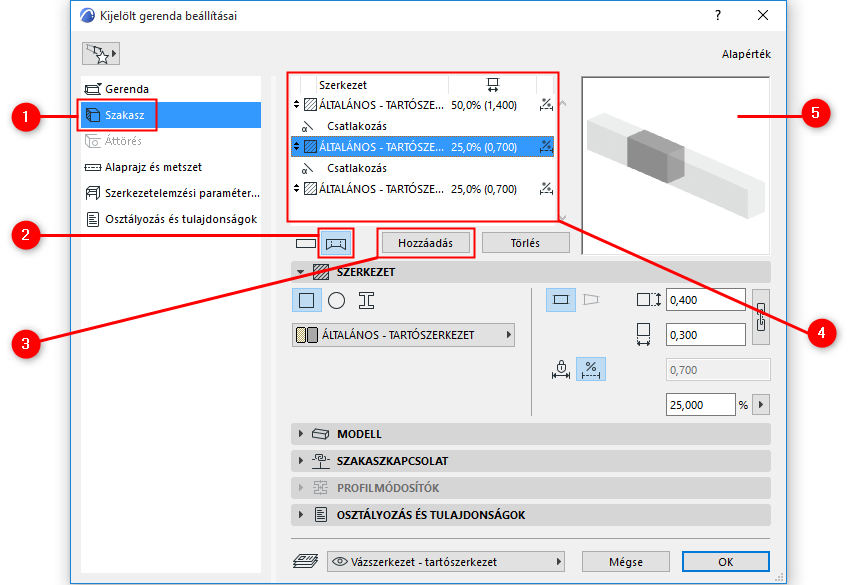Image resolution: width=852 pixels, height=585 pixels.
Task: Select the first Csatlakozás row
Action: click(422, 126)
